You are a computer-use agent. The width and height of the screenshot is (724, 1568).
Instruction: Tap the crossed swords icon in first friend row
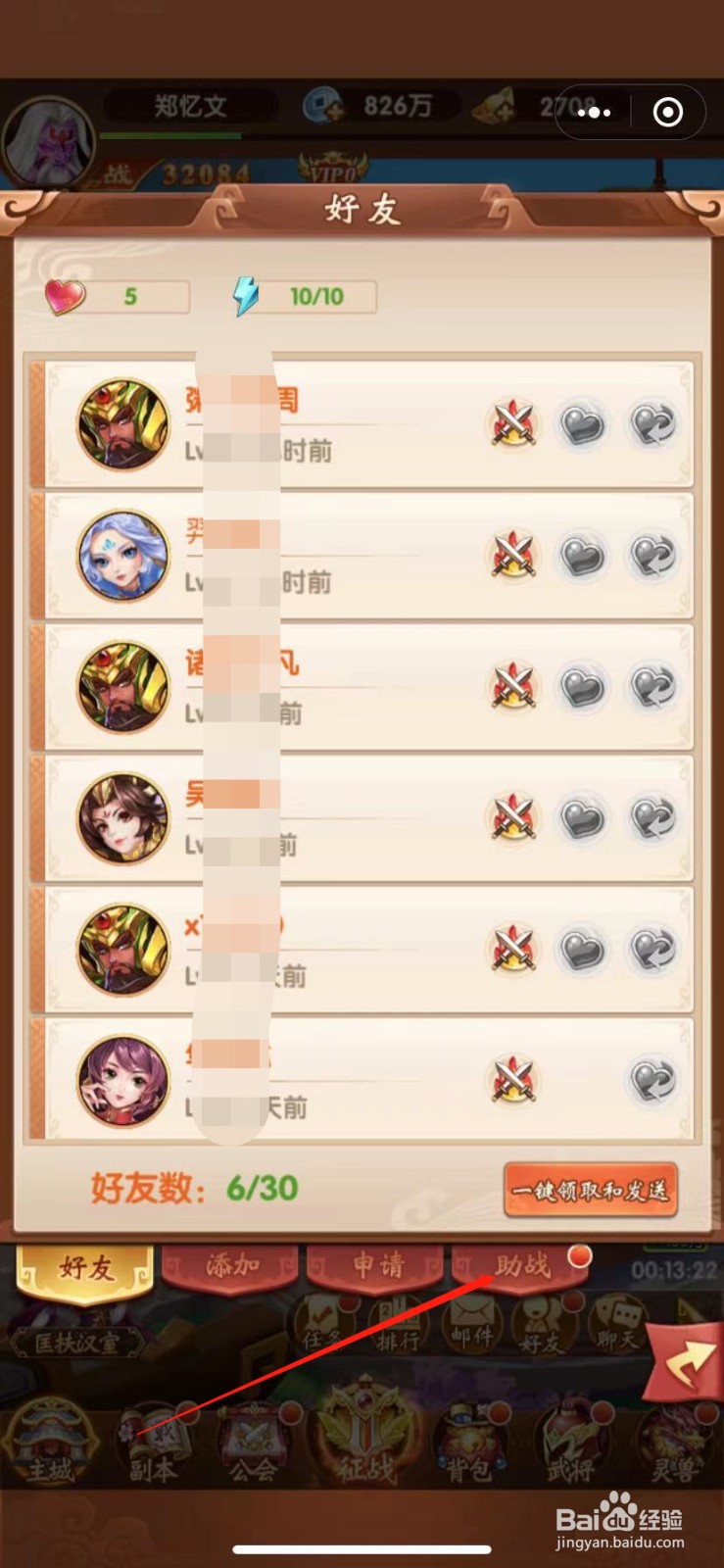pyautogui.click(x=513, y=424)
